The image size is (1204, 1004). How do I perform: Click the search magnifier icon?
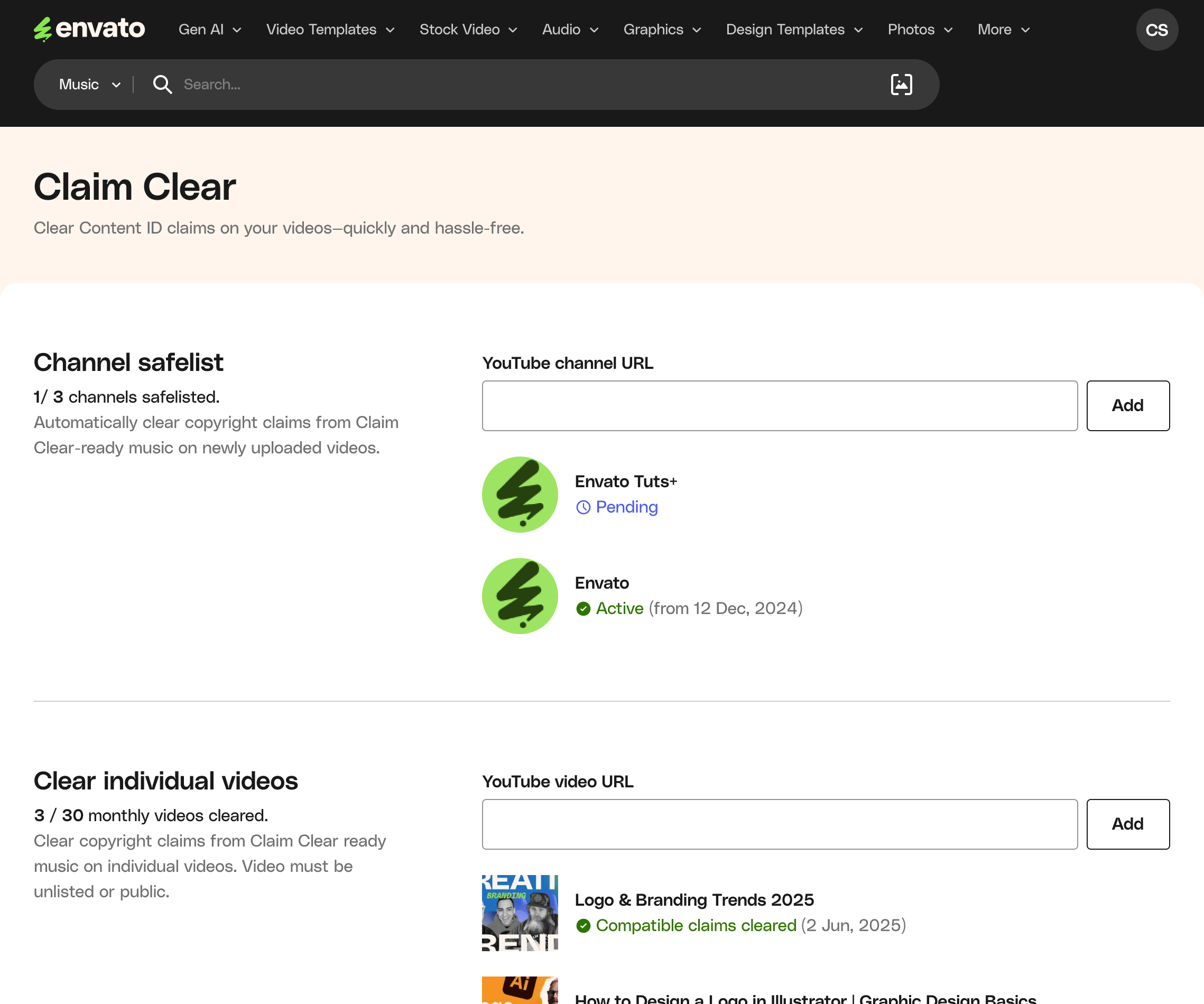click(162, 85)
